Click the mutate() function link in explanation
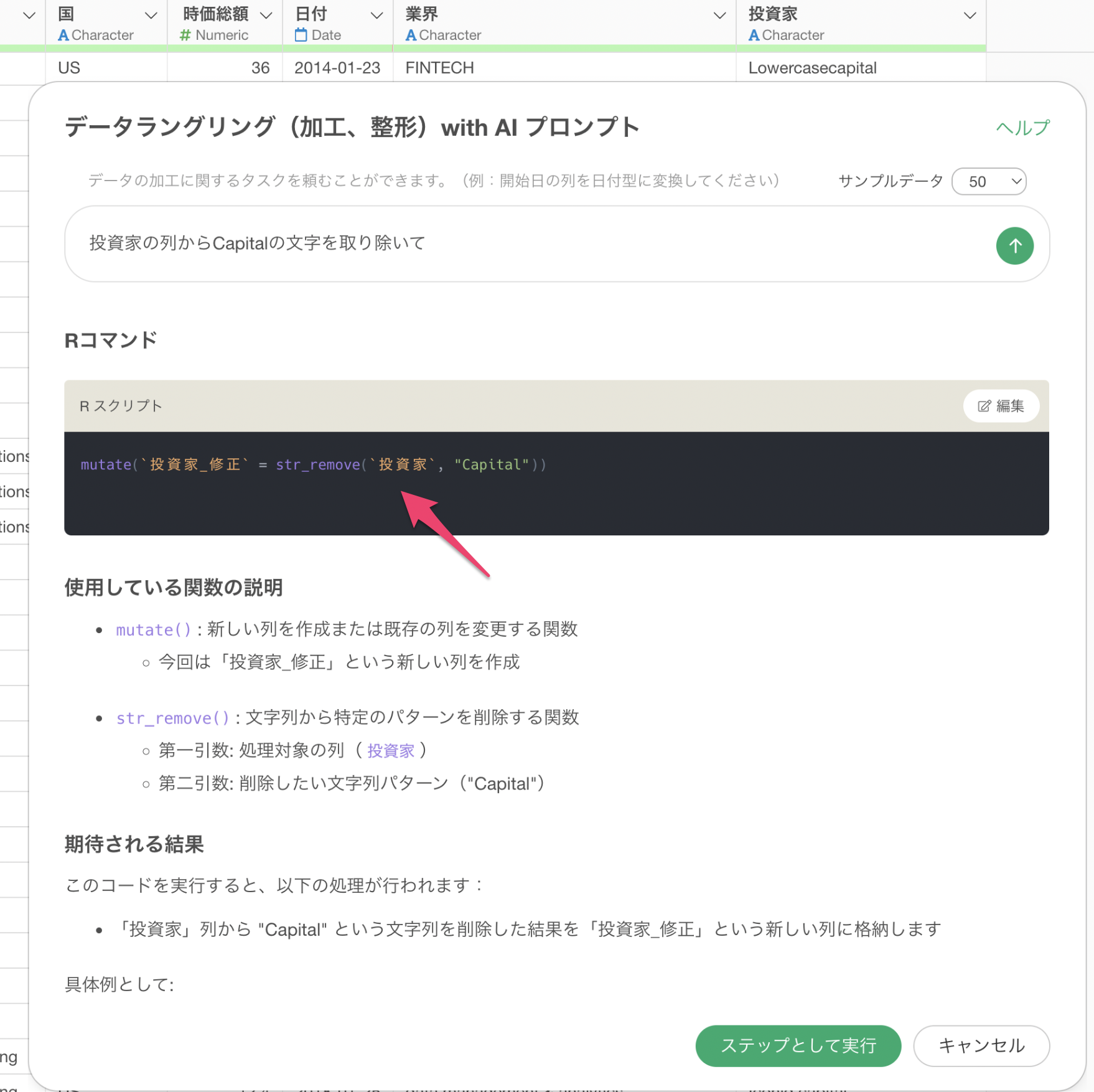The image size is (1094, 1092). pyautogui.click(x=153, y=629)
